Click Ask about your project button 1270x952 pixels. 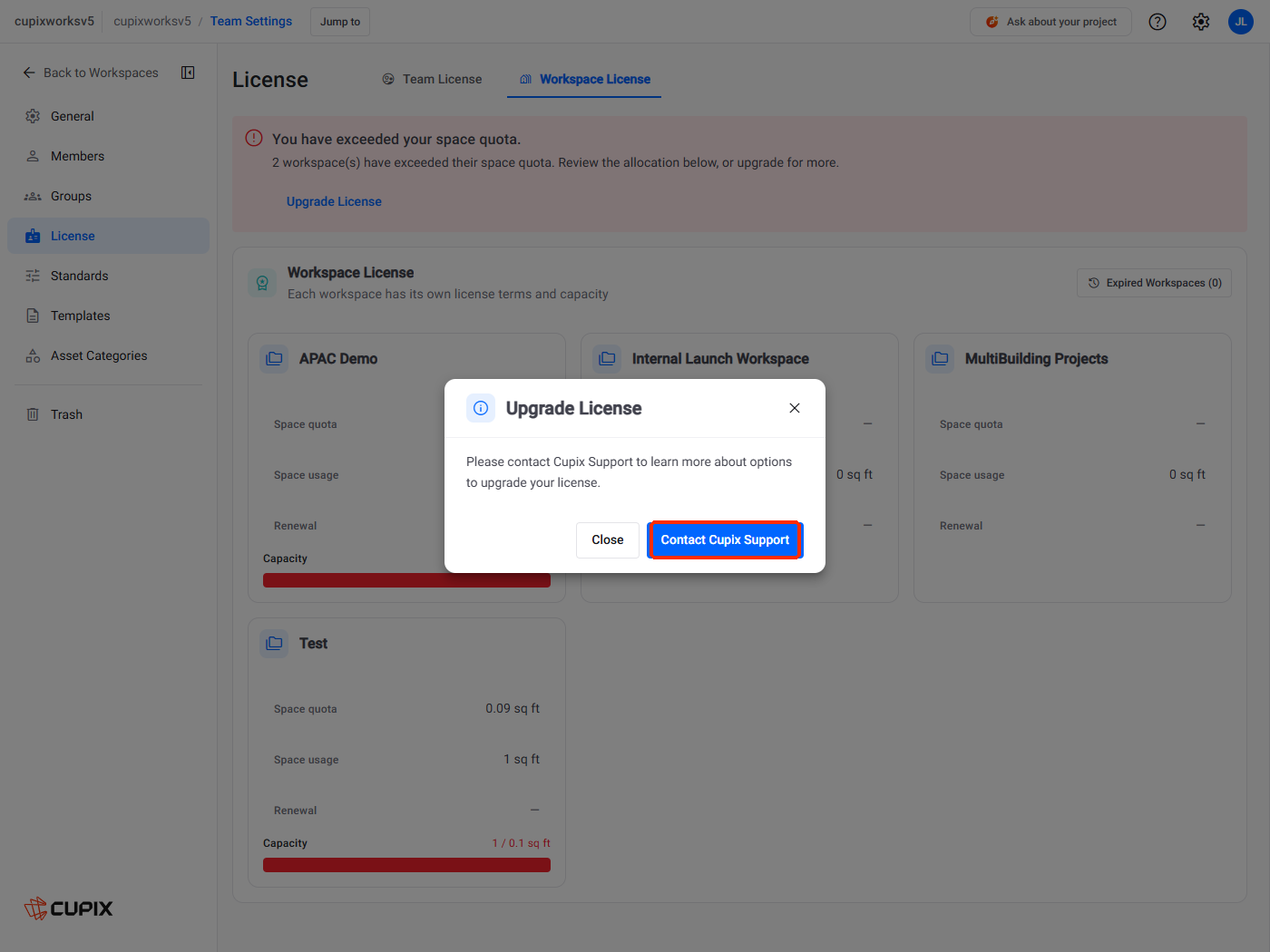(x=1050, y=22)
